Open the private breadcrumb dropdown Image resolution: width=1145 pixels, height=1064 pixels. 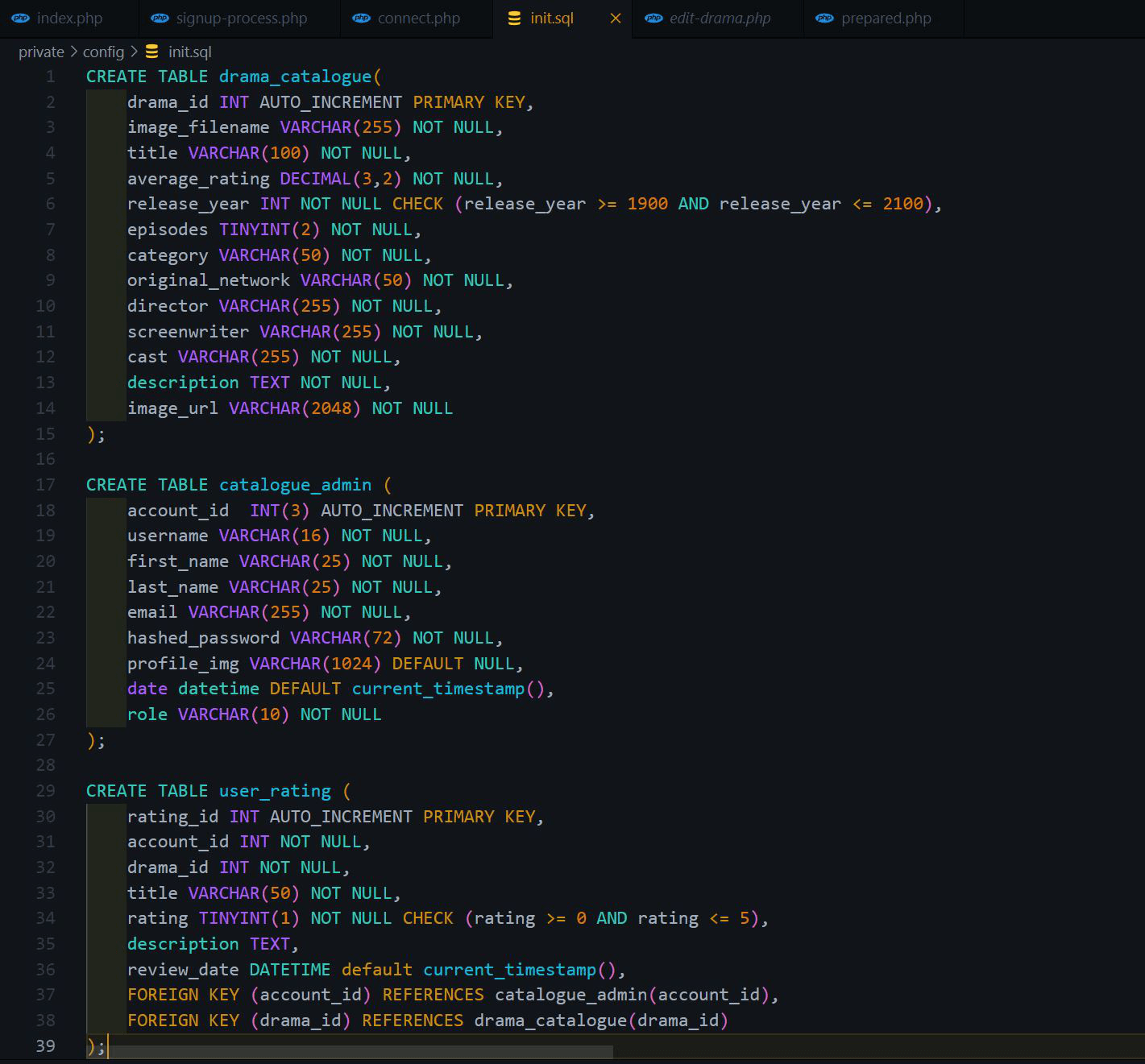point(41,52)
